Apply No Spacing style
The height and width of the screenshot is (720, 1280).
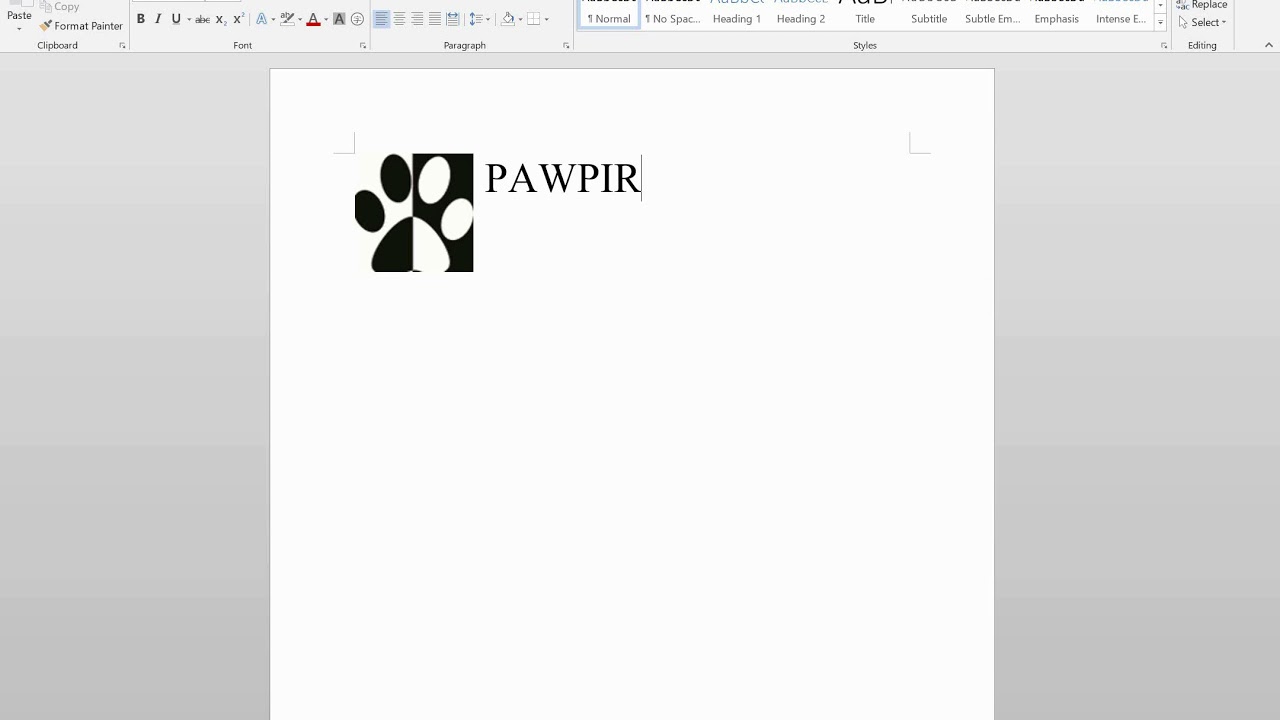click(x=673, y=14)
